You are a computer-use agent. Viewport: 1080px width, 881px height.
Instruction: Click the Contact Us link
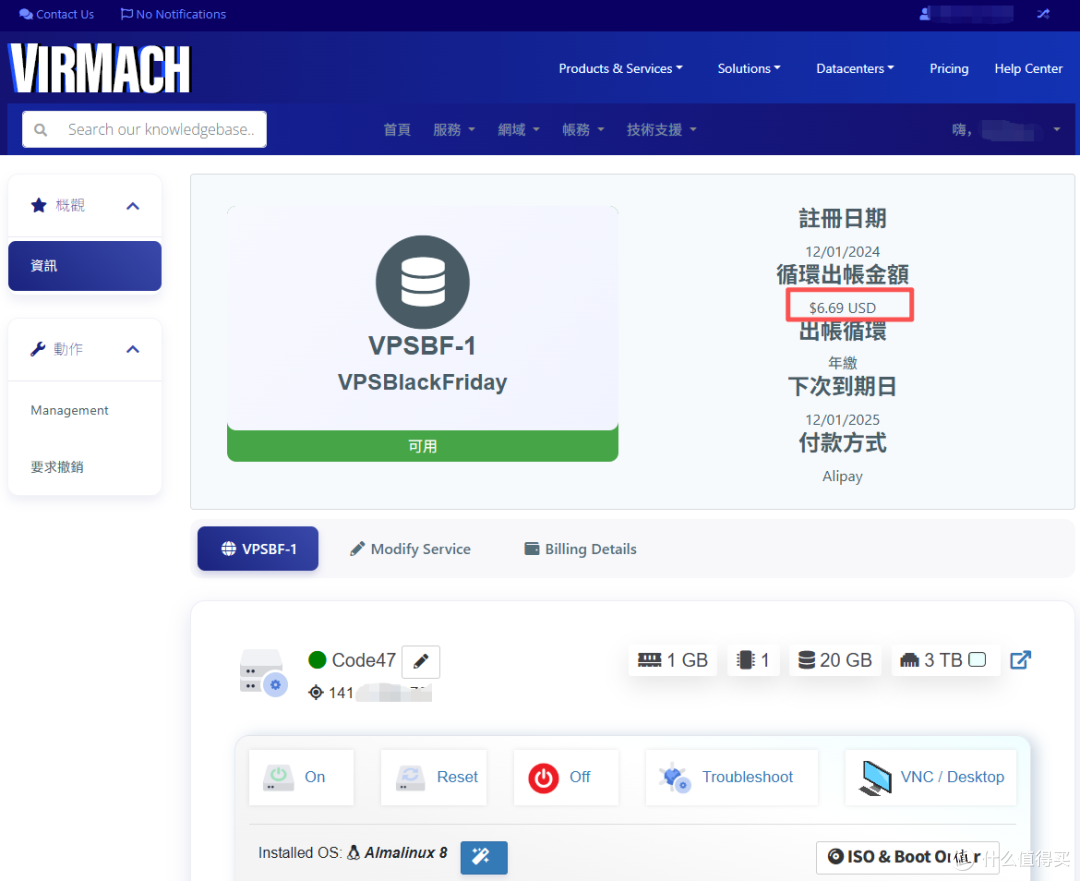click(x=65, y=14)
